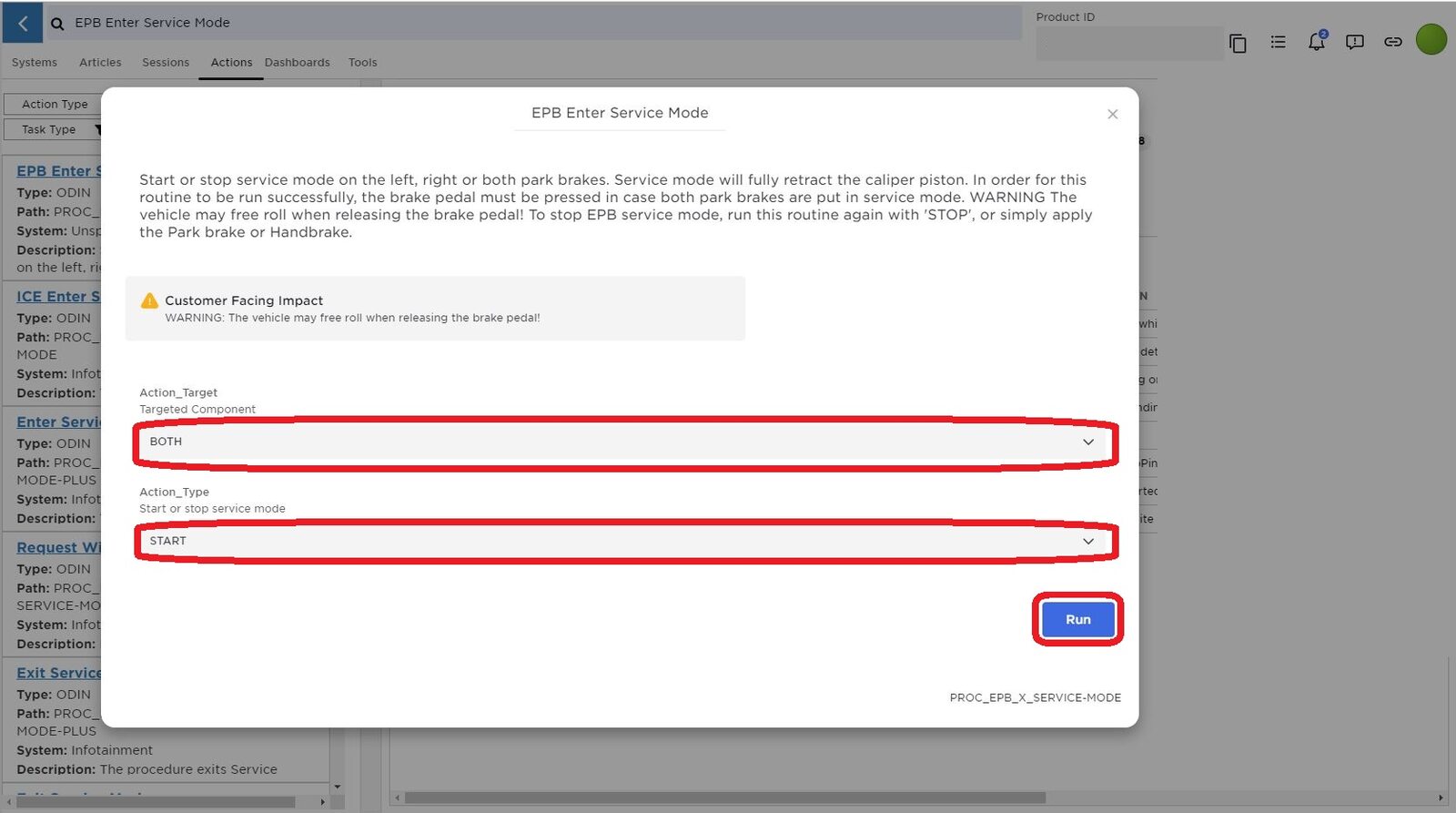This screenshot has height=813, width=1456.
Task: Open the ICE Enter Service link
Action: pos(58,297)
